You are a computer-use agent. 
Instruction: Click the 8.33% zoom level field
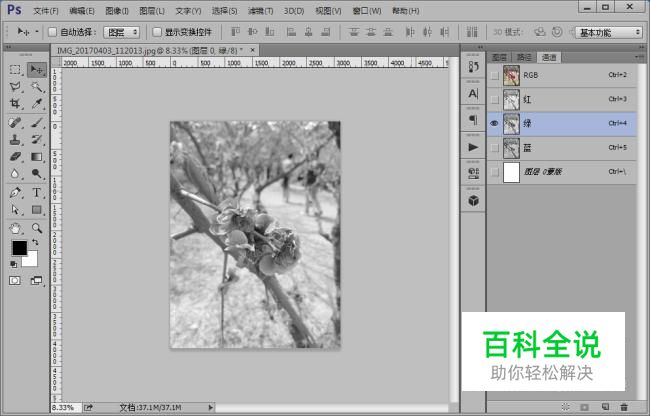click(x=65, y=408)
